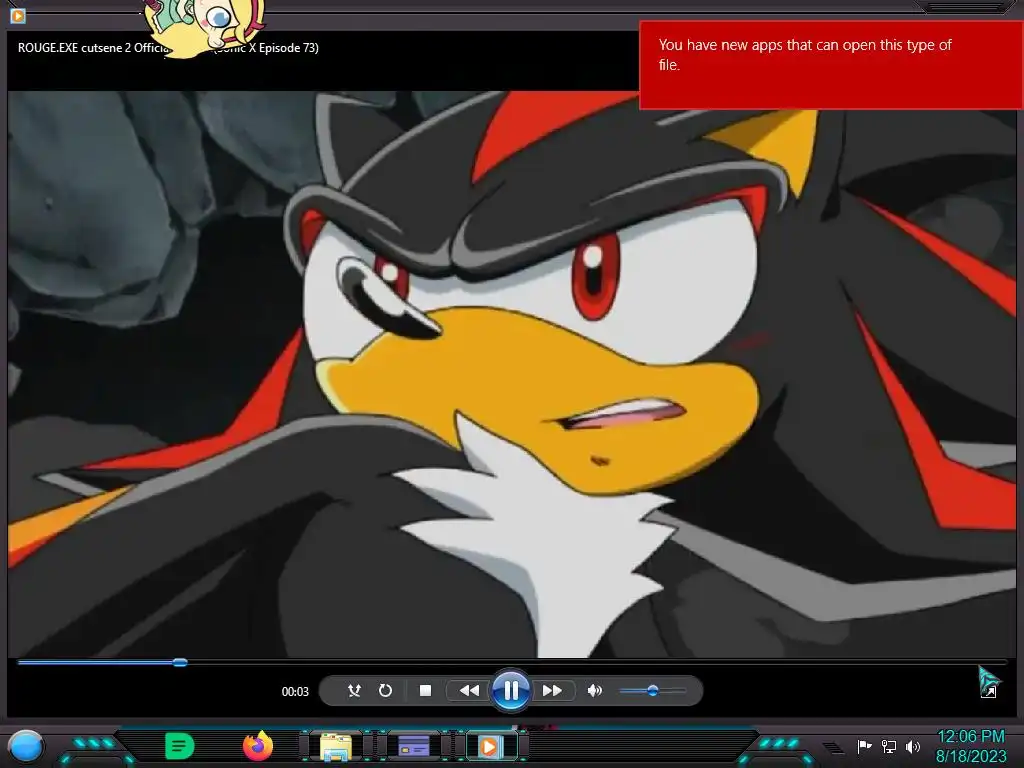Toggle repeat mode in the player
The image size is (1024, 768).
[385, 690]
